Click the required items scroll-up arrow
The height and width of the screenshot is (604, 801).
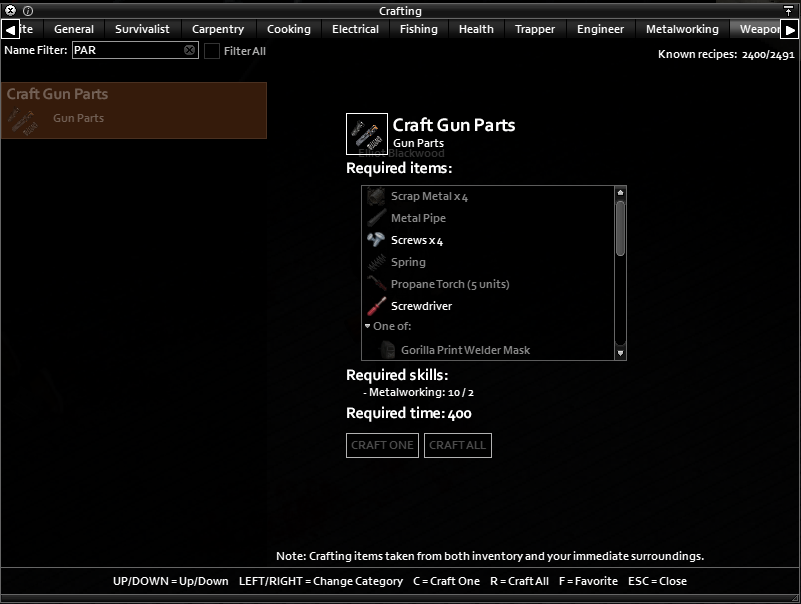pos(620,193)
